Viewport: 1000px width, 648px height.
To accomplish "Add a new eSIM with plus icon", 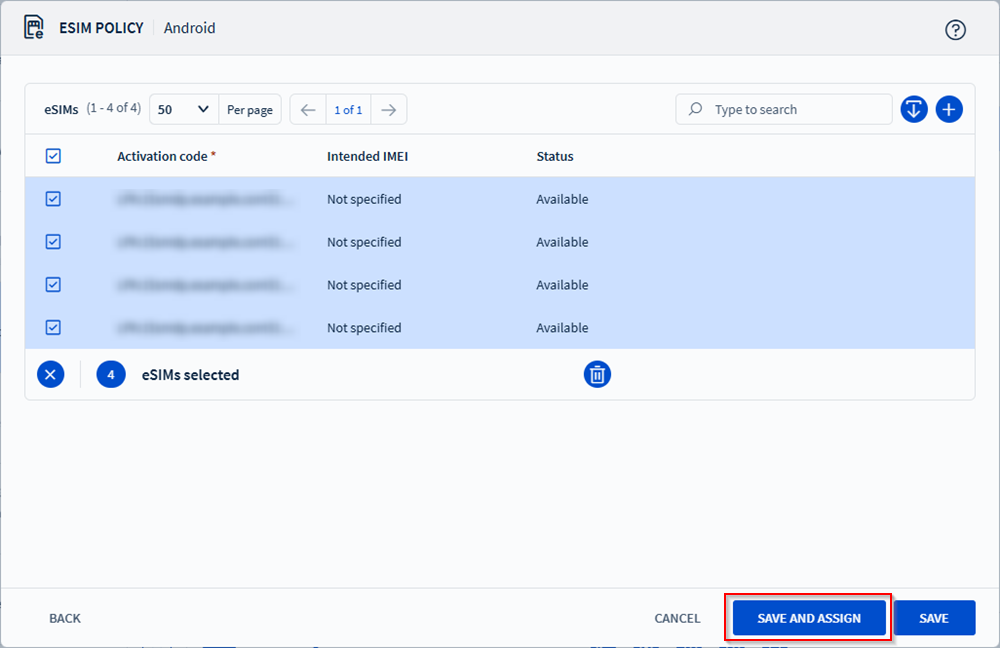I will 949,110.
